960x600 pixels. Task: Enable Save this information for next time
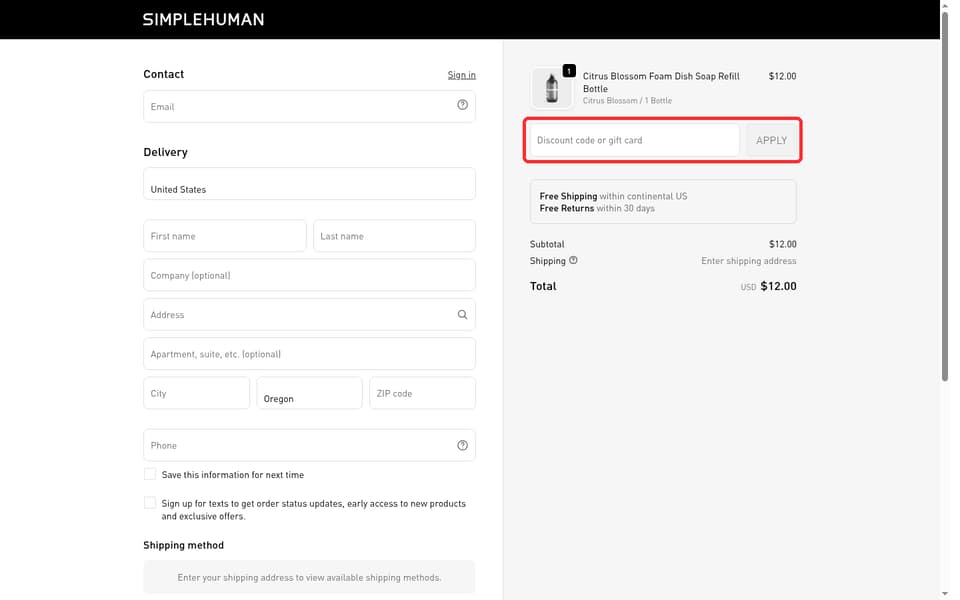pos(150,474)
